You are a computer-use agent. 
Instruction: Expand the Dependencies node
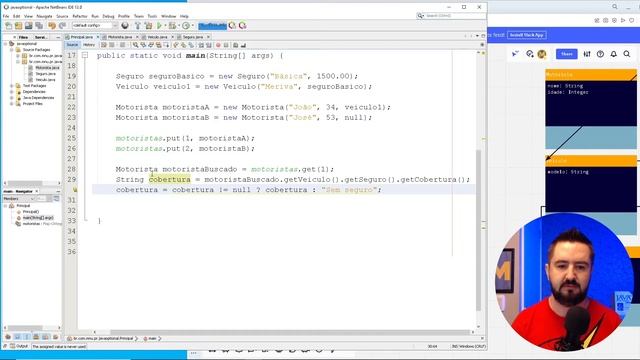(12, 92)
